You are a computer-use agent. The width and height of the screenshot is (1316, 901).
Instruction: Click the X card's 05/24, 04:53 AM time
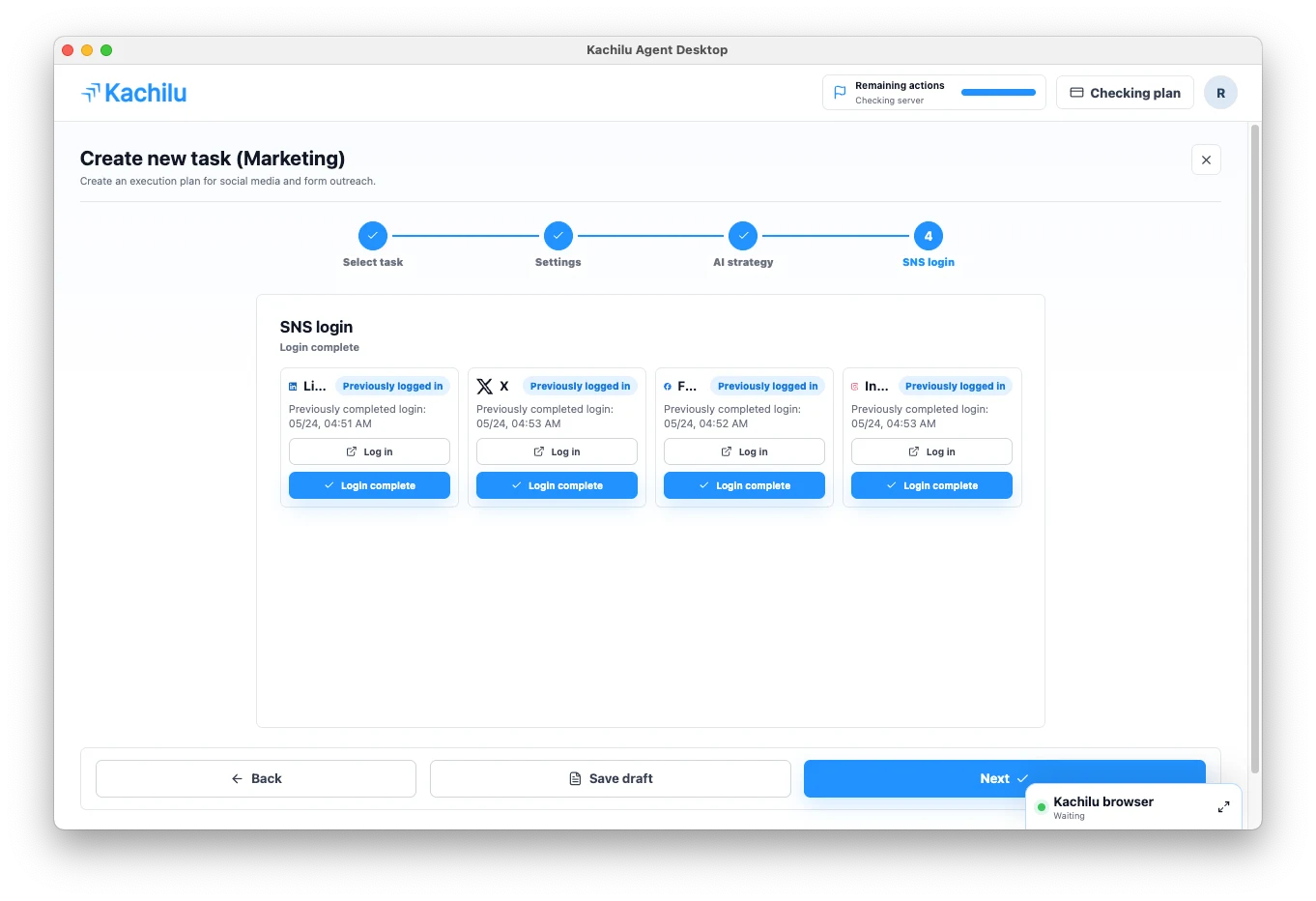tap(519, 423)
